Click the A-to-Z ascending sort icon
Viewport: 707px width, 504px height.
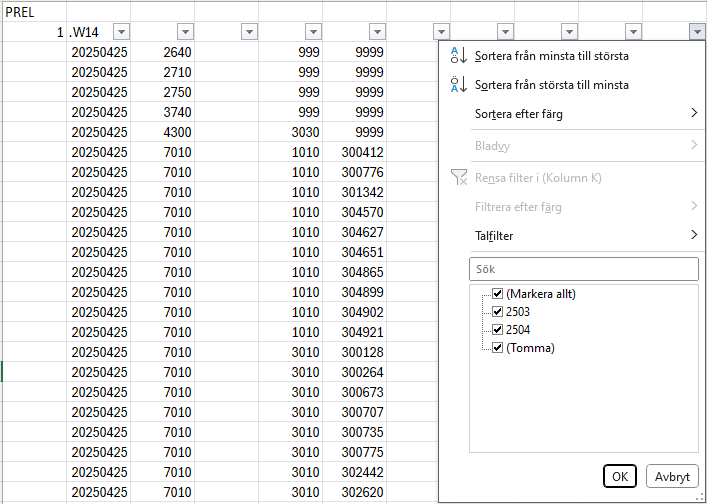(457, 56)
